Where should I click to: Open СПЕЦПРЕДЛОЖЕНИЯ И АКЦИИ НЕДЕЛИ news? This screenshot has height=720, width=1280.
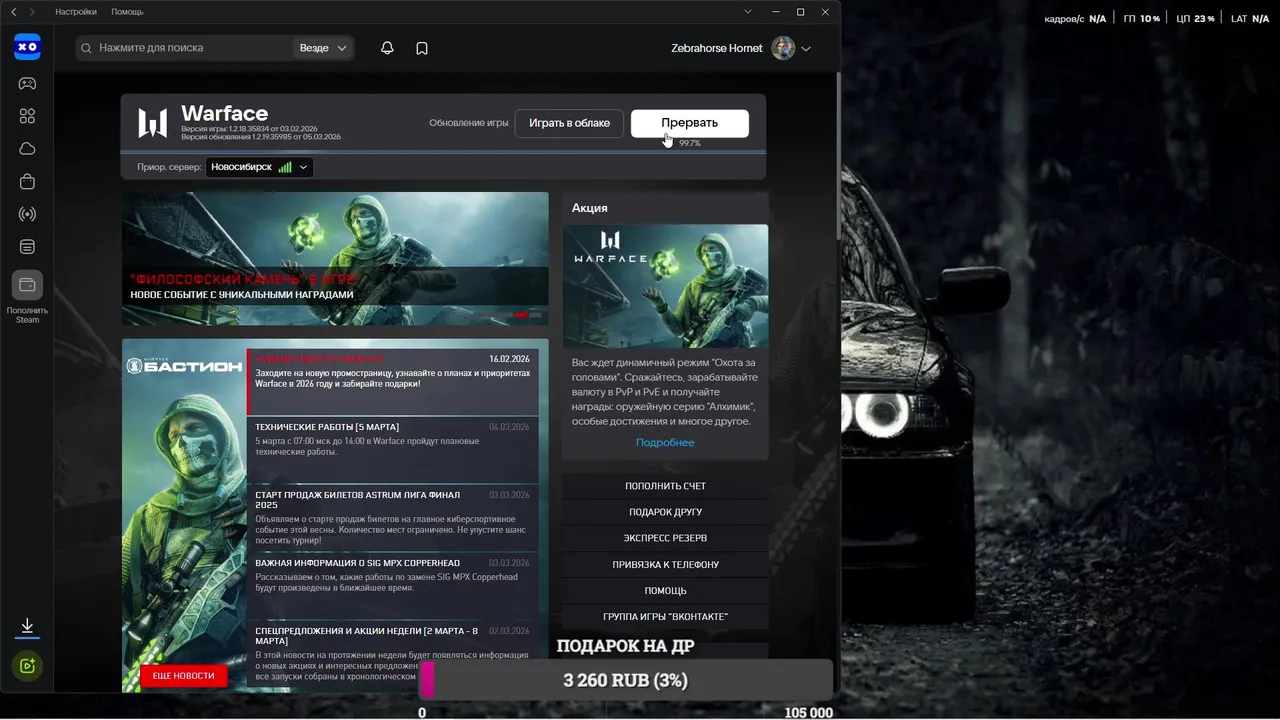[x=392, y=655]
